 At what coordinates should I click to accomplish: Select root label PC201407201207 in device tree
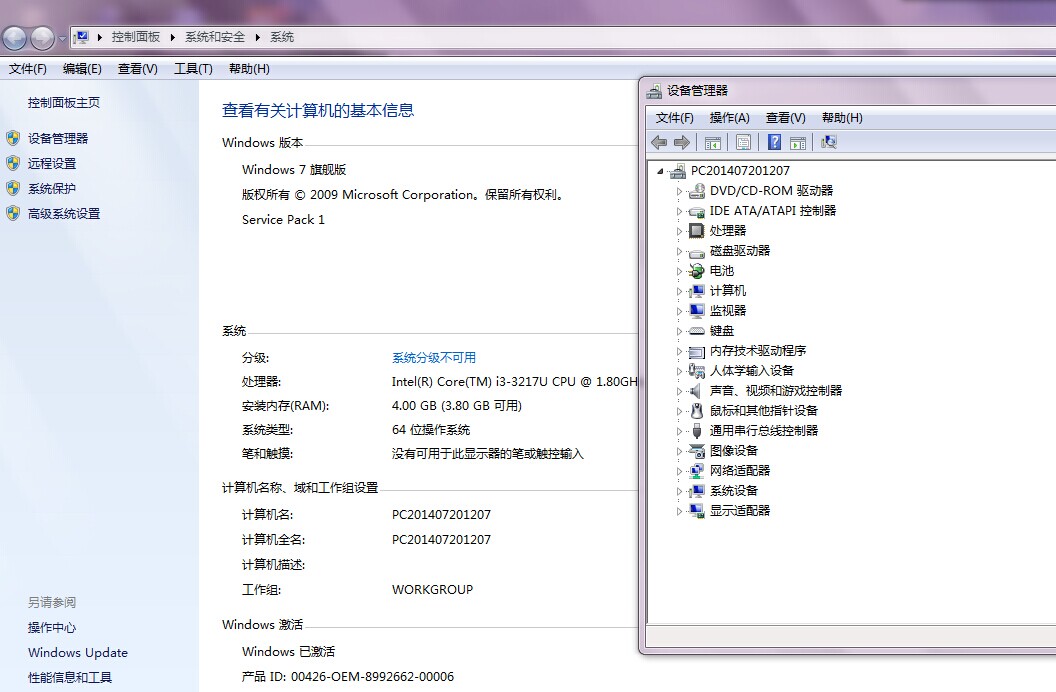tap(740, 171)
